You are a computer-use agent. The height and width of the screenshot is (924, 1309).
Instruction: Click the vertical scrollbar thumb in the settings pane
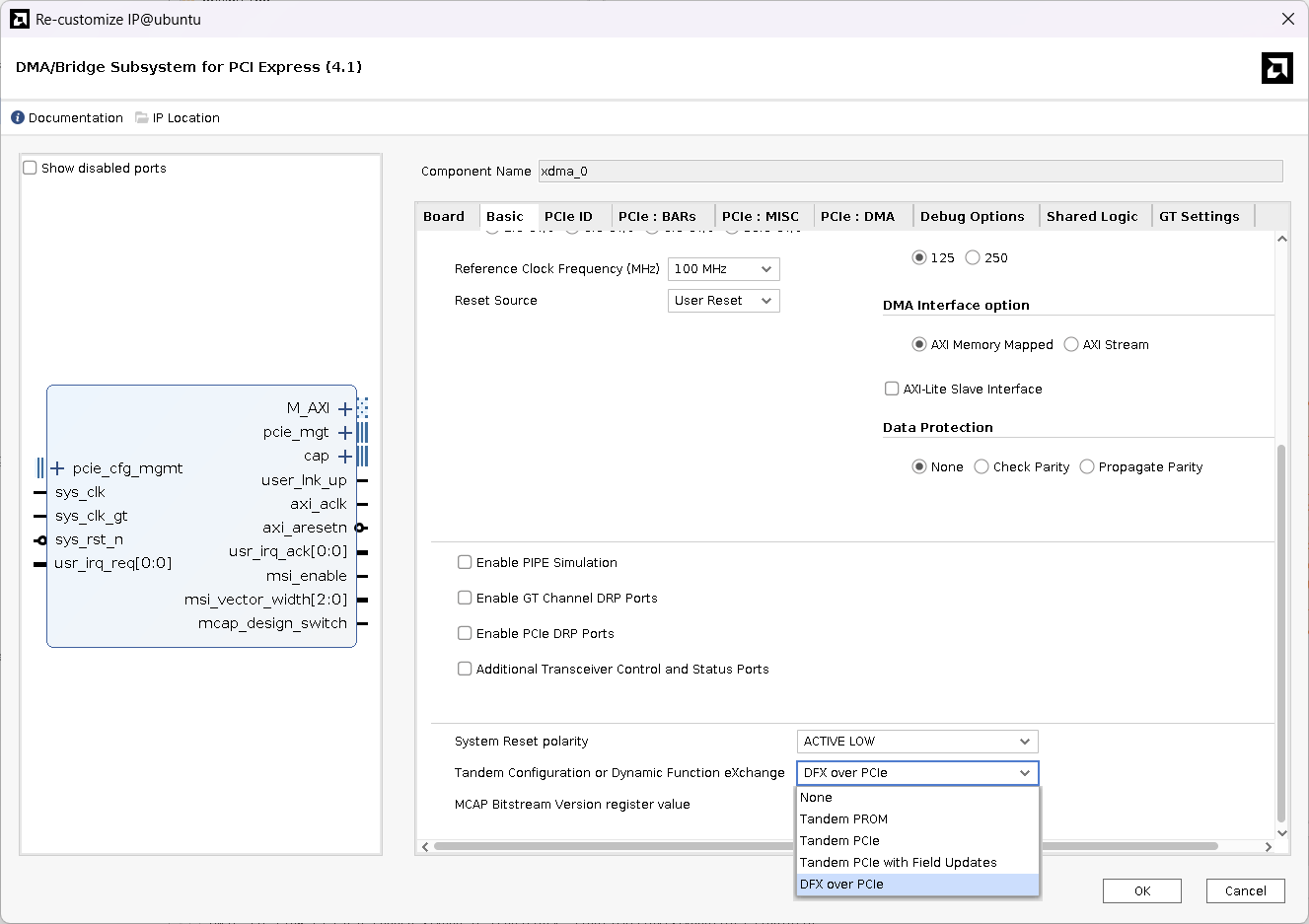(x=1281, y=631)
